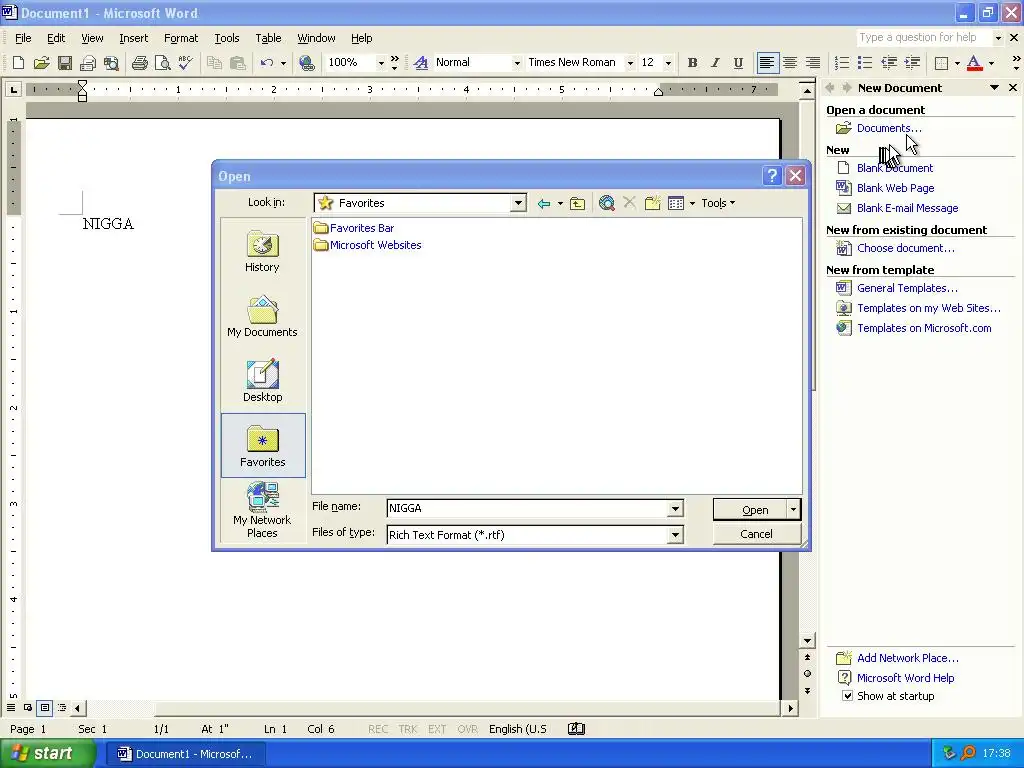This screenshot has height=768, width=1024.
Task: Click the Undo arrow icon
Action: (x=266, y=63)
